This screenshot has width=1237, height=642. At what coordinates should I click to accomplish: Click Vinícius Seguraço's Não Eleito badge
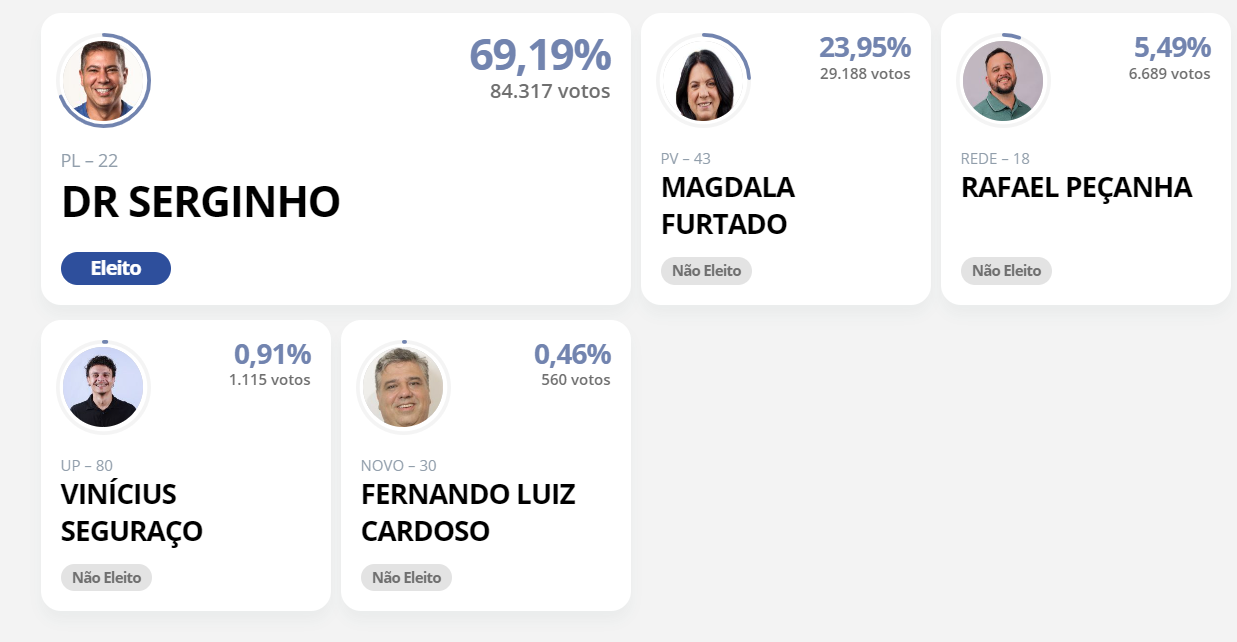click(106, 578)
